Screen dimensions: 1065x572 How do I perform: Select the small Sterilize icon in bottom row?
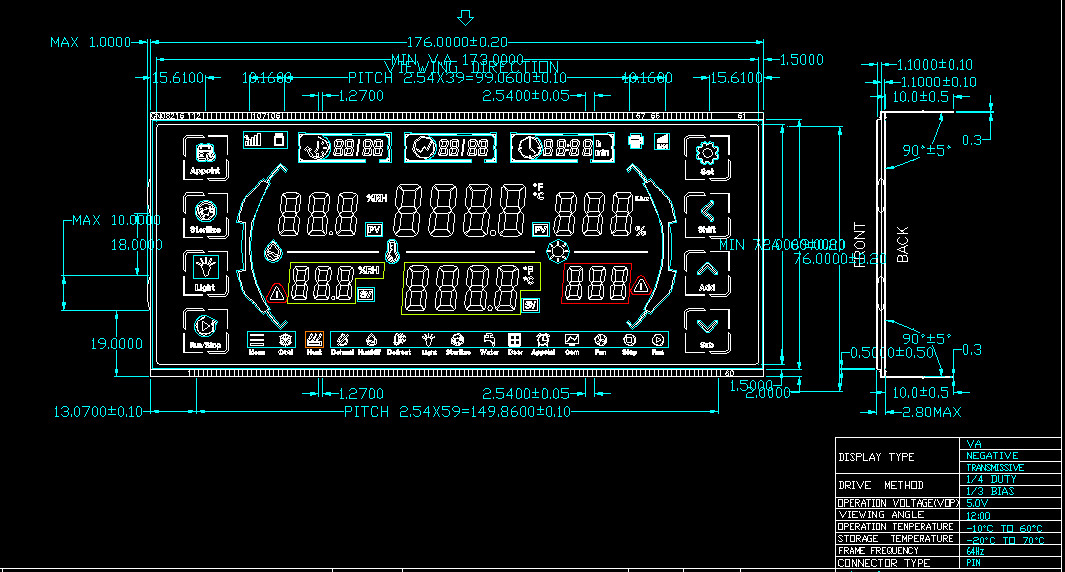click(x=458, y=340)
